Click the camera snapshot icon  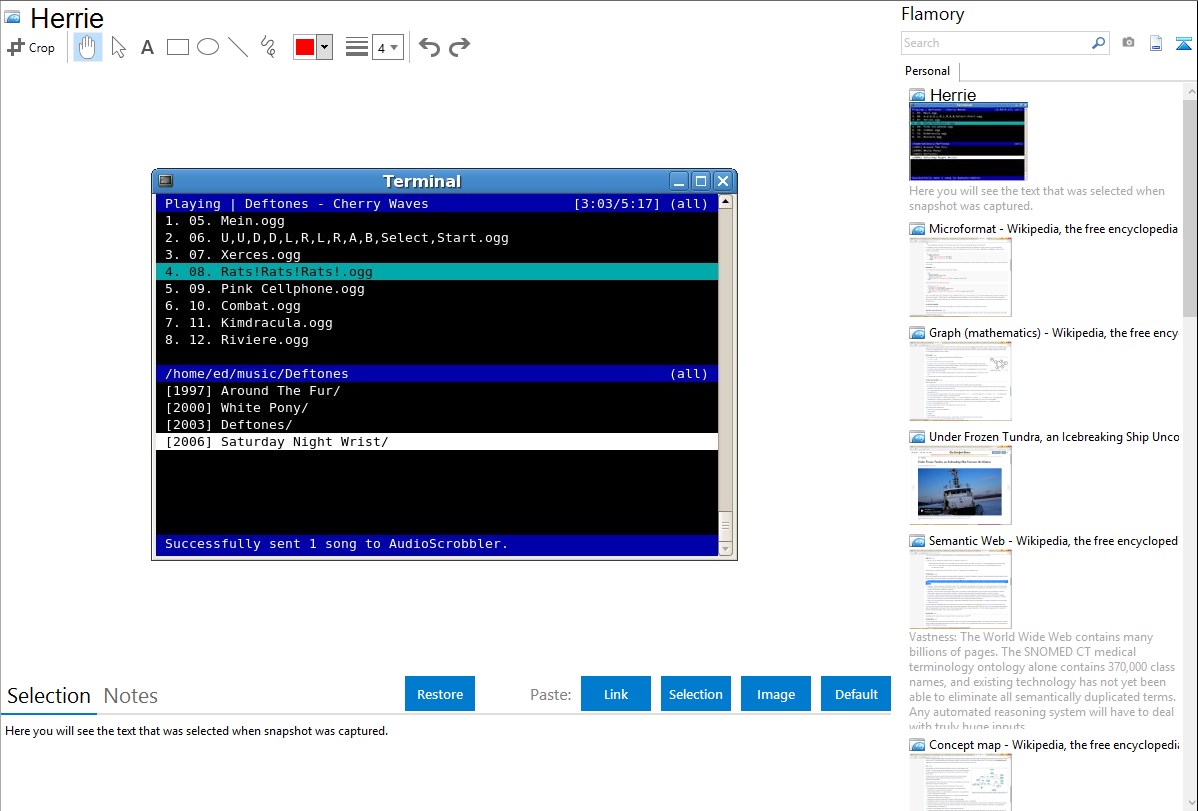pyautogui.click(x=1128, y=43)
